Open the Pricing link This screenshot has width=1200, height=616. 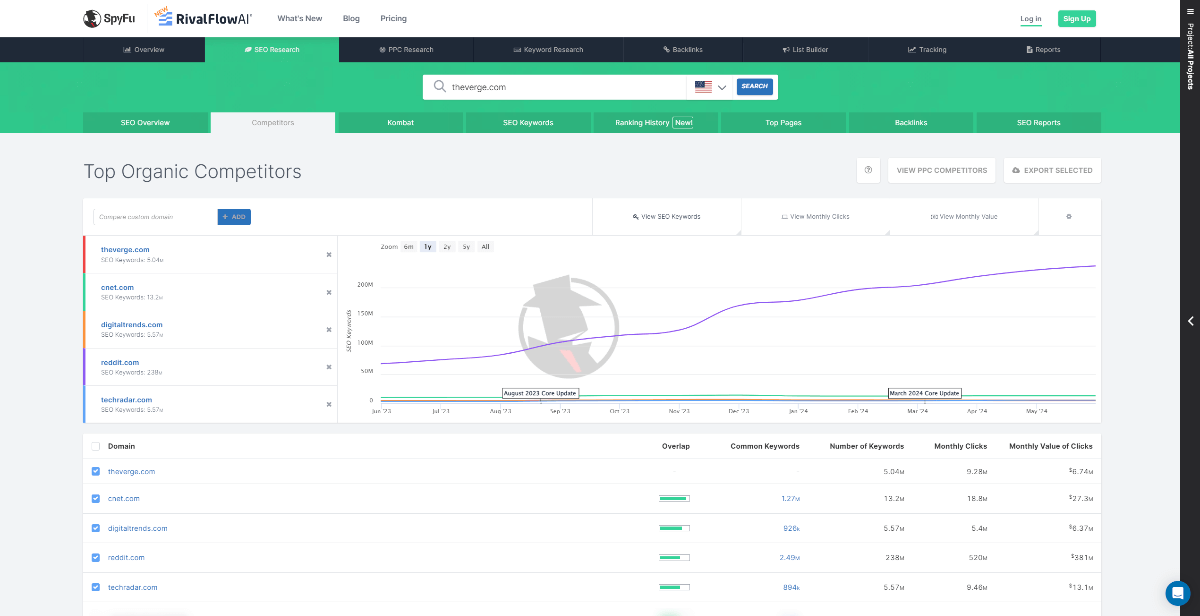(x=393, y=19)
